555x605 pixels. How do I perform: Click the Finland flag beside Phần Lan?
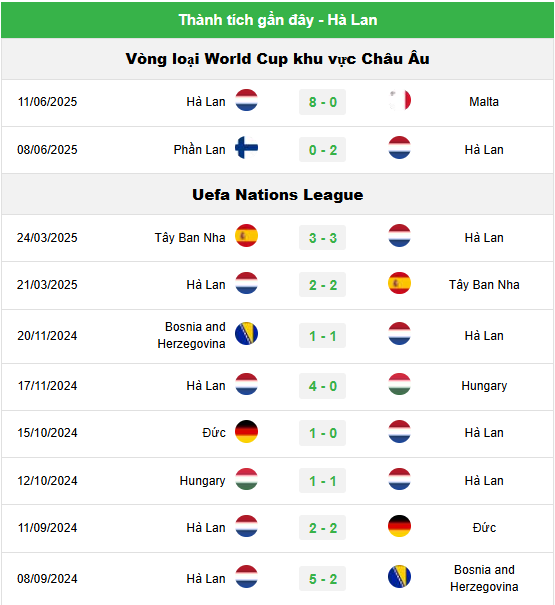tap(246, 148)
